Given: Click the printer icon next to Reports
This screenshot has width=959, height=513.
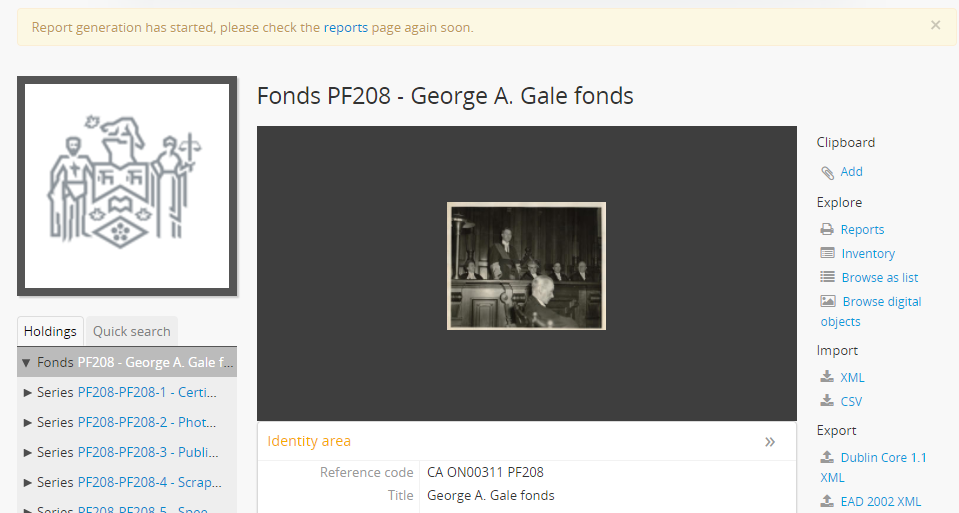Looking at the screenshot, I should (827, 229).
